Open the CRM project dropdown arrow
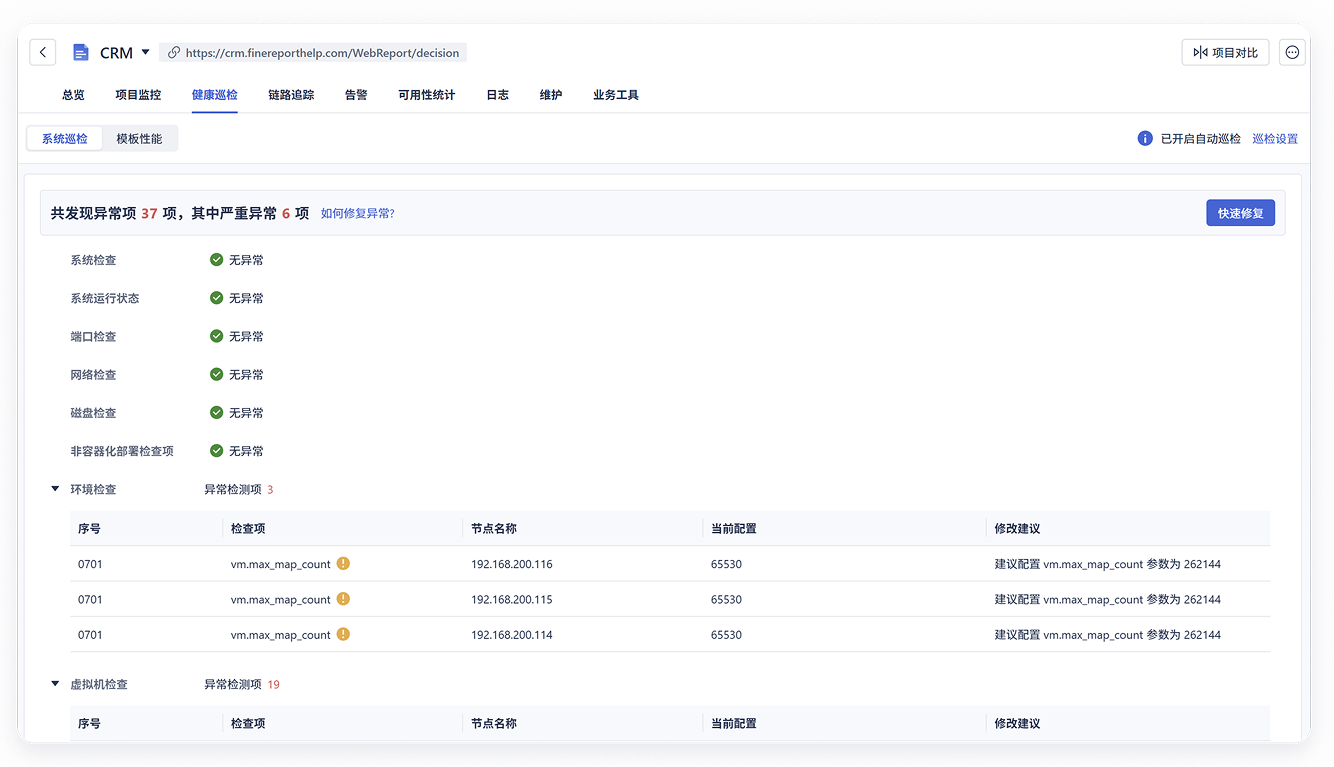This screenshot has height=767, width=1334. 145,52
